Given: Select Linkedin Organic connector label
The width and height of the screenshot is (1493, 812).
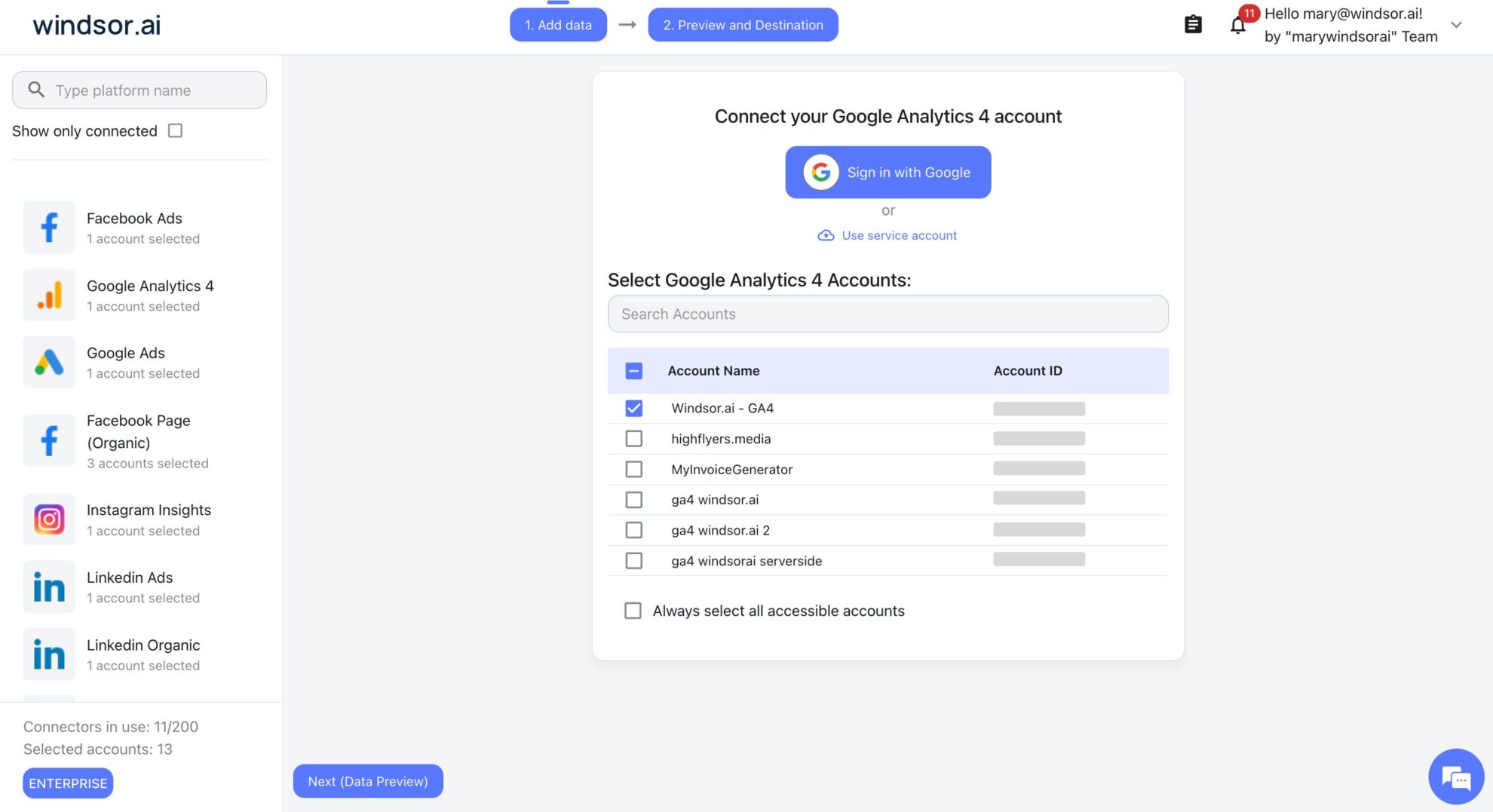Looking at the screenshot, I should click(143, 645).
